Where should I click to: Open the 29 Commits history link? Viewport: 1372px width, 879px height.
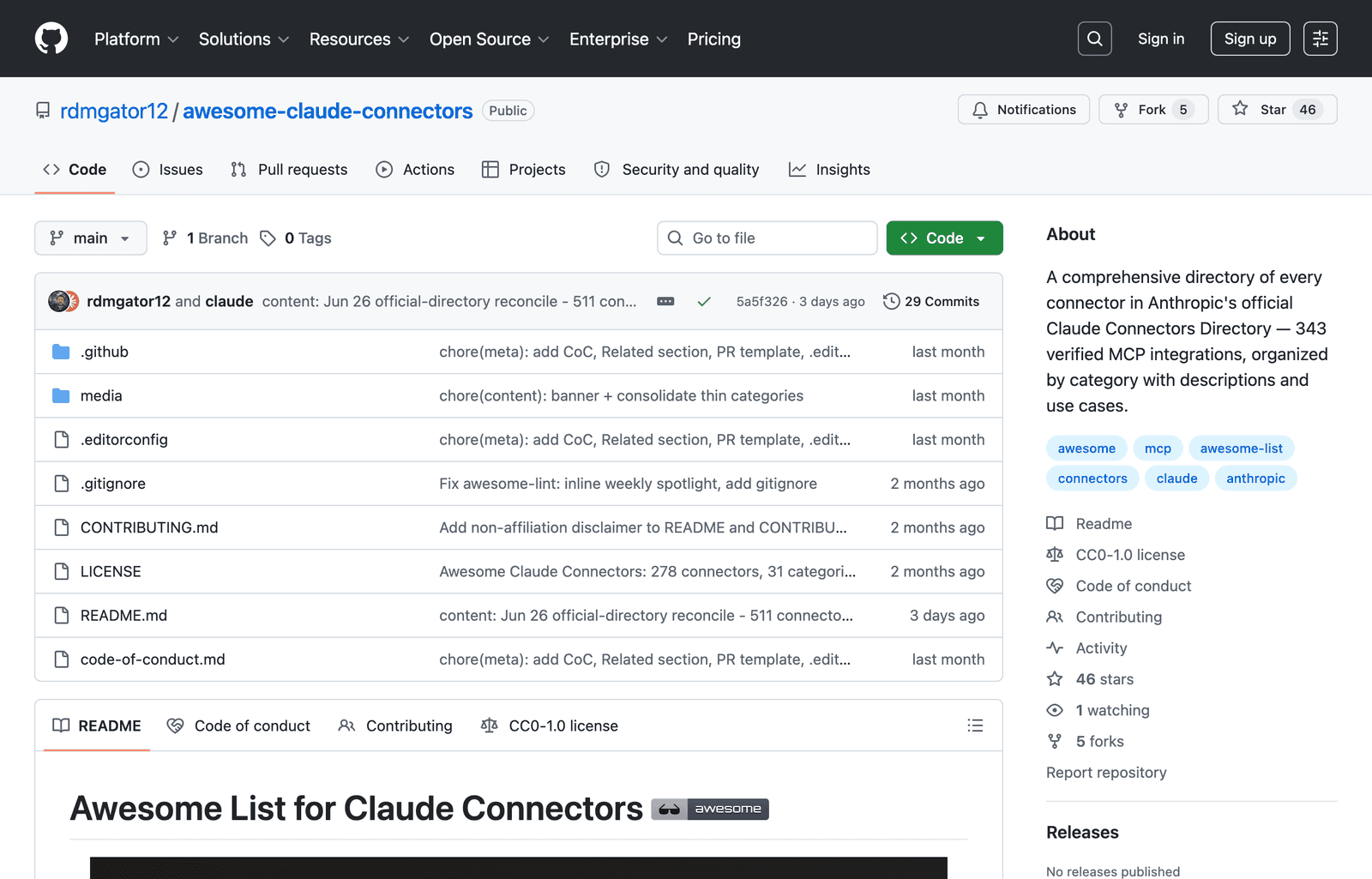point(931,302)
